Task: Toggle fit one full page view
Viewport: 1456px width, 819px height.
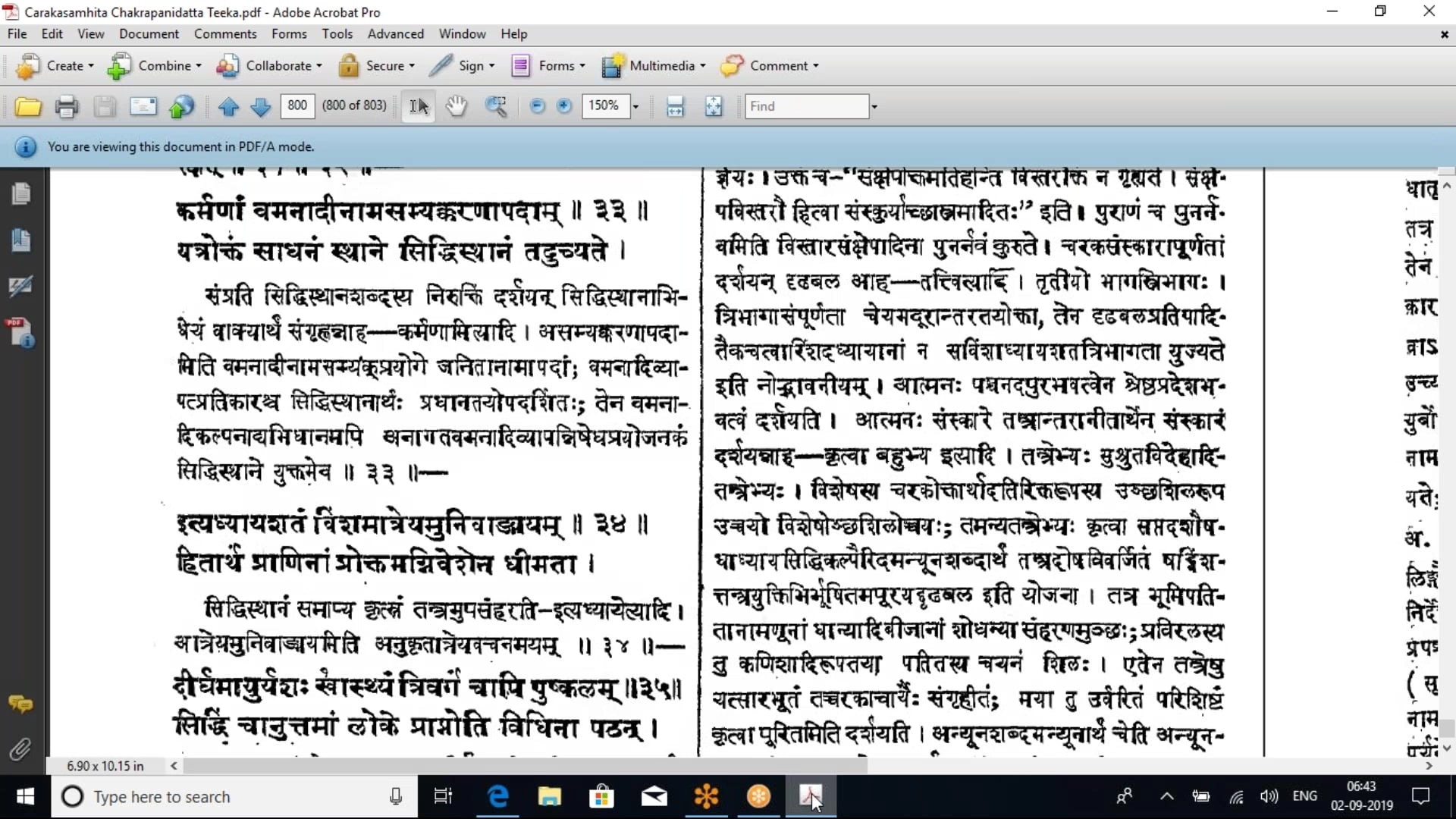Action: click(x=714, y=106)
